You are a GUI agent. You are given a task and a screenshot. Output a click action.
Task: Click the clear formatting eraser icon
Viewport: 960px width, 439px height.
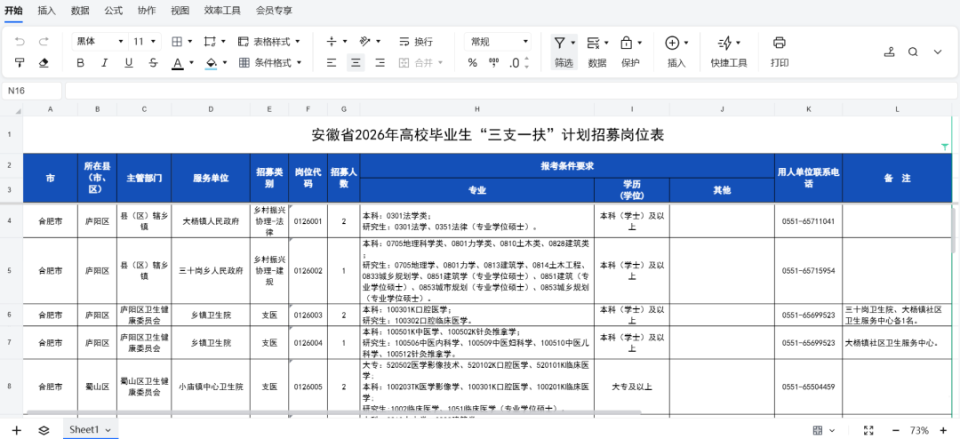(x=43, y=62)
